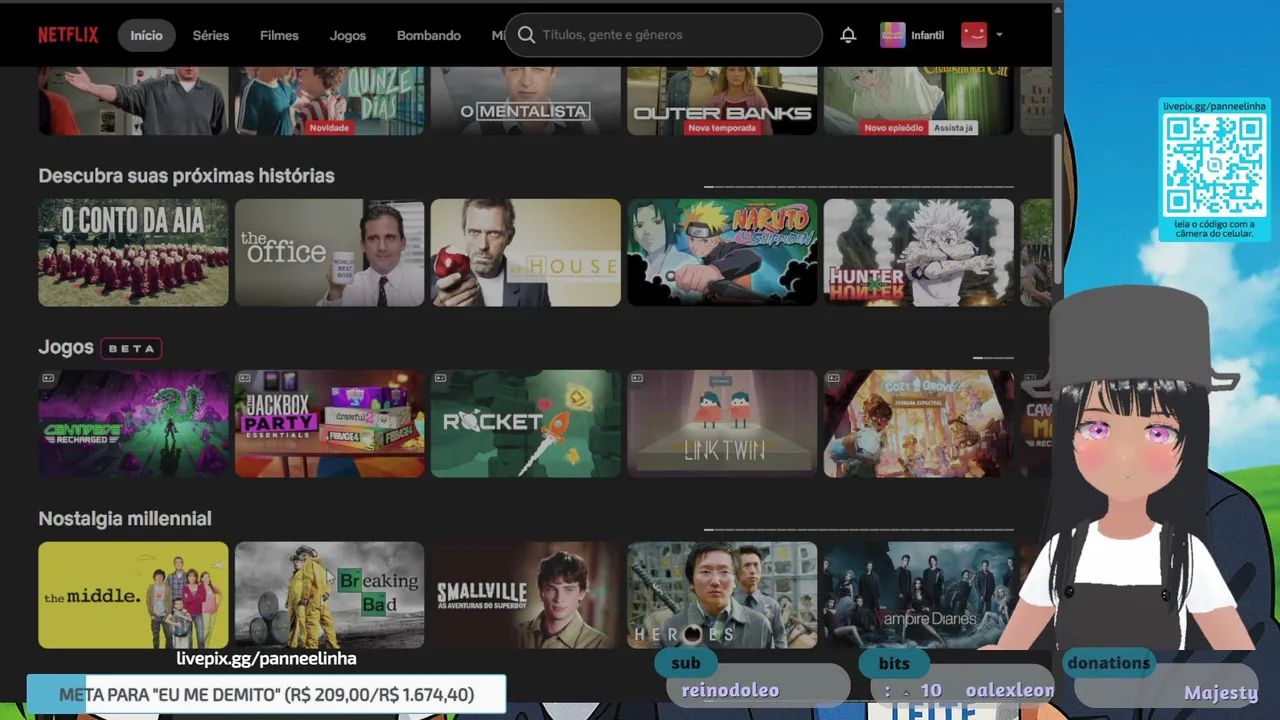Open the Naruto Shippuden card

[722, 252]
